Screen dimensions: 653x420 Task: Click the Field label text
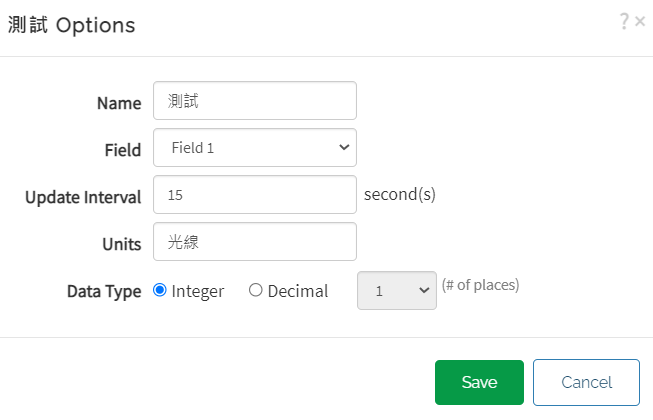[123, 150]
